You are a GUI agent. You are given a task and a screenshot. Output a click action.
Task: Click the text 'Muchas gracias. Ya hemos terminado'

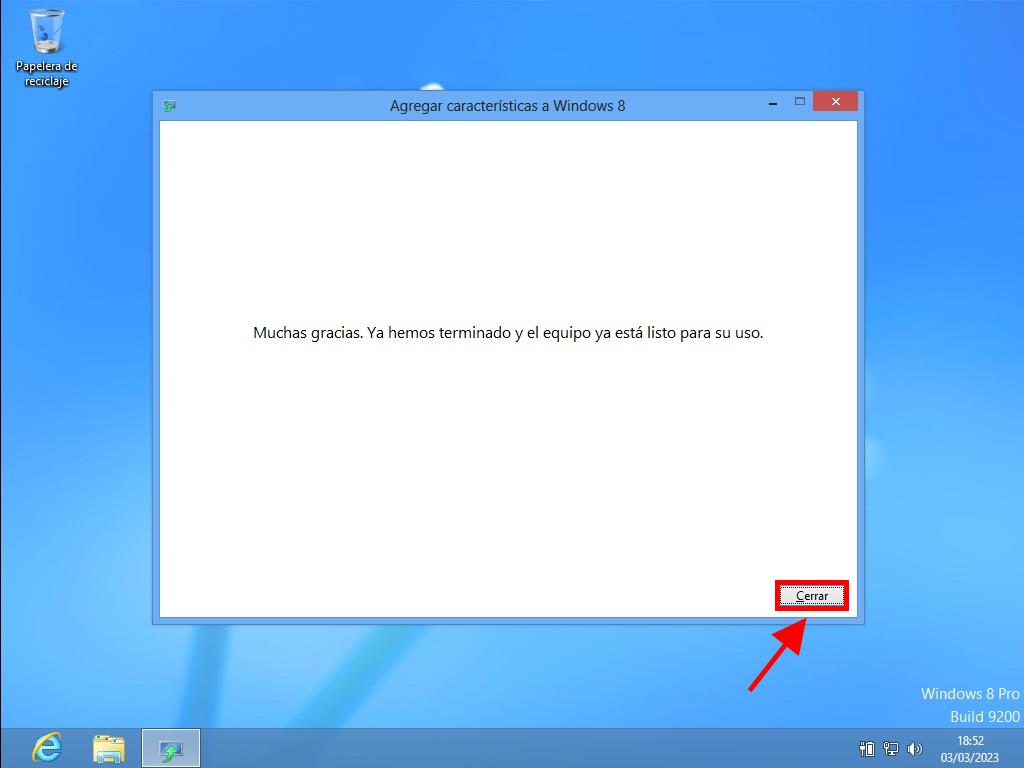(382, 332)
